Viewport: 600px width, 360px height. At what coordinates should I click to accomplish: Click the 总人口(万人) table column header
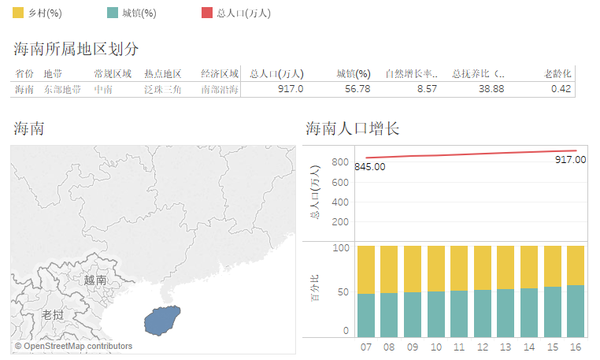coord(277,73)
